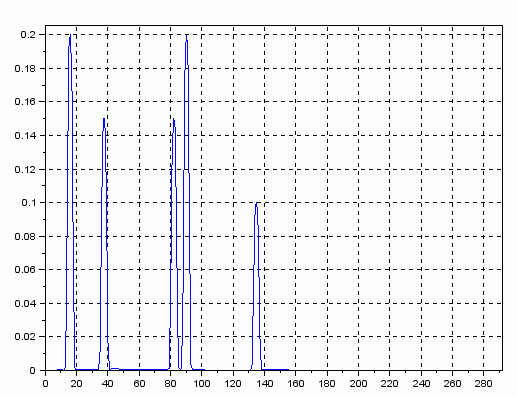Click the x-axis origin label 0
The height and width of the screenshot is (397, 517).
click(45, 384)
